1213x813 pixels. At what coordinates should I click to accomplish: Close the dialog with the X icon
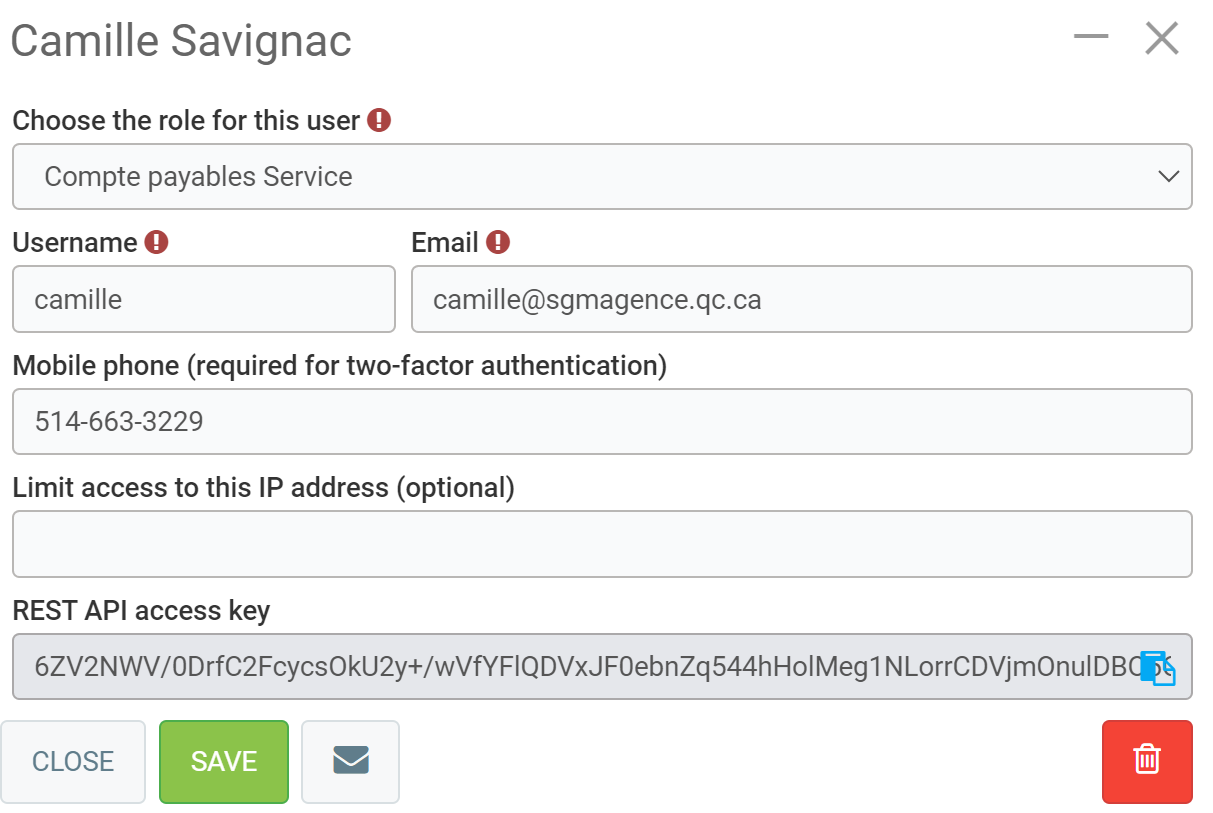tap(1162, 39)
